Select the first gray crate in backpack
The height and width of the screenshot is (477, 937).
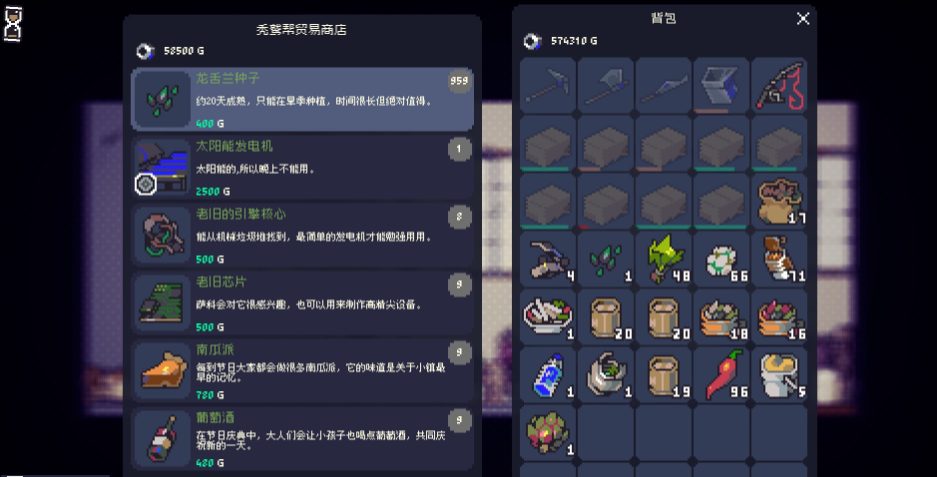click(547, 143)
